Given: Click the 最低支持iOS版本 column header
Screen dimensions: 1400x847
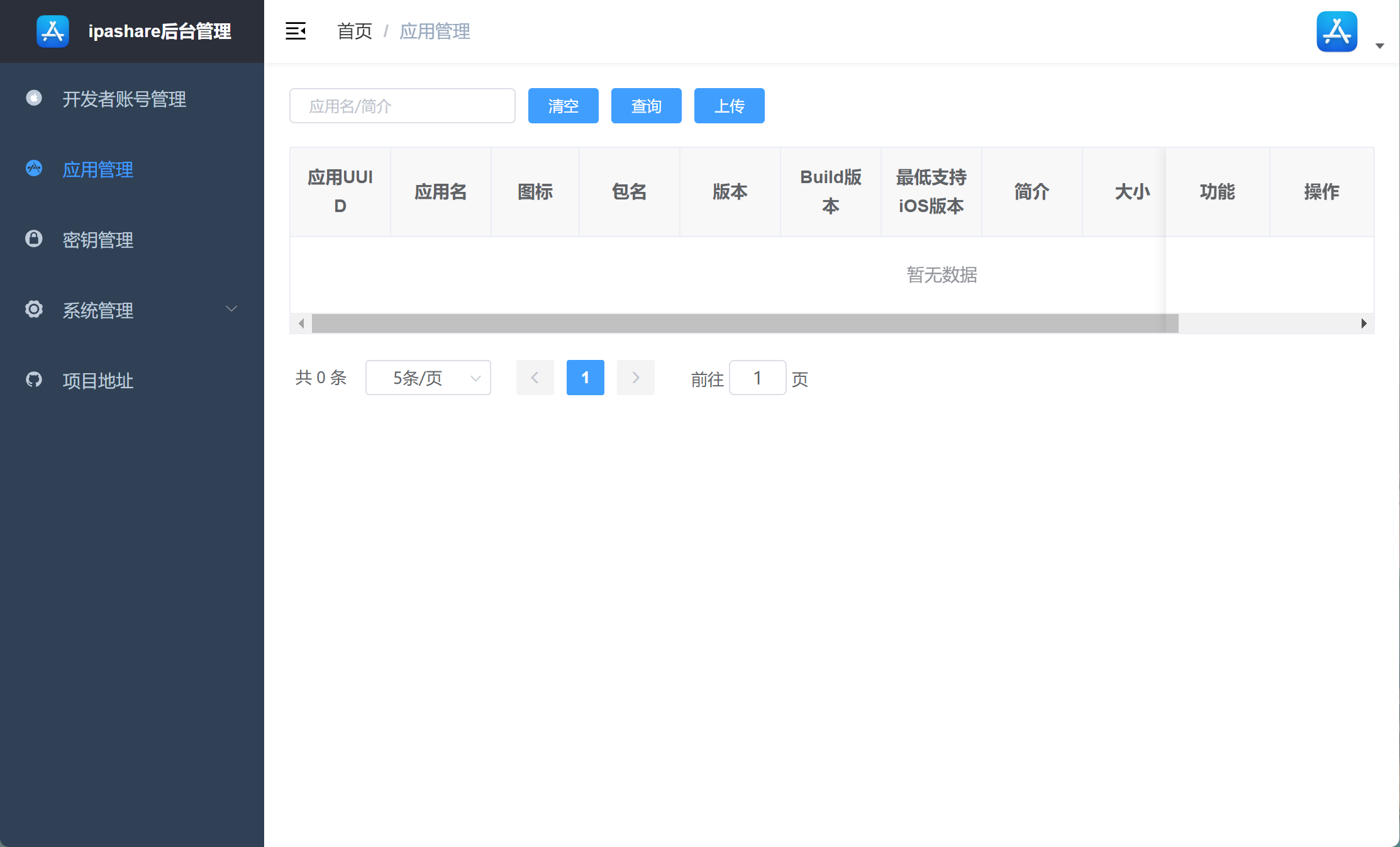Looking at the screenshot, I should (x=931, y=192).
